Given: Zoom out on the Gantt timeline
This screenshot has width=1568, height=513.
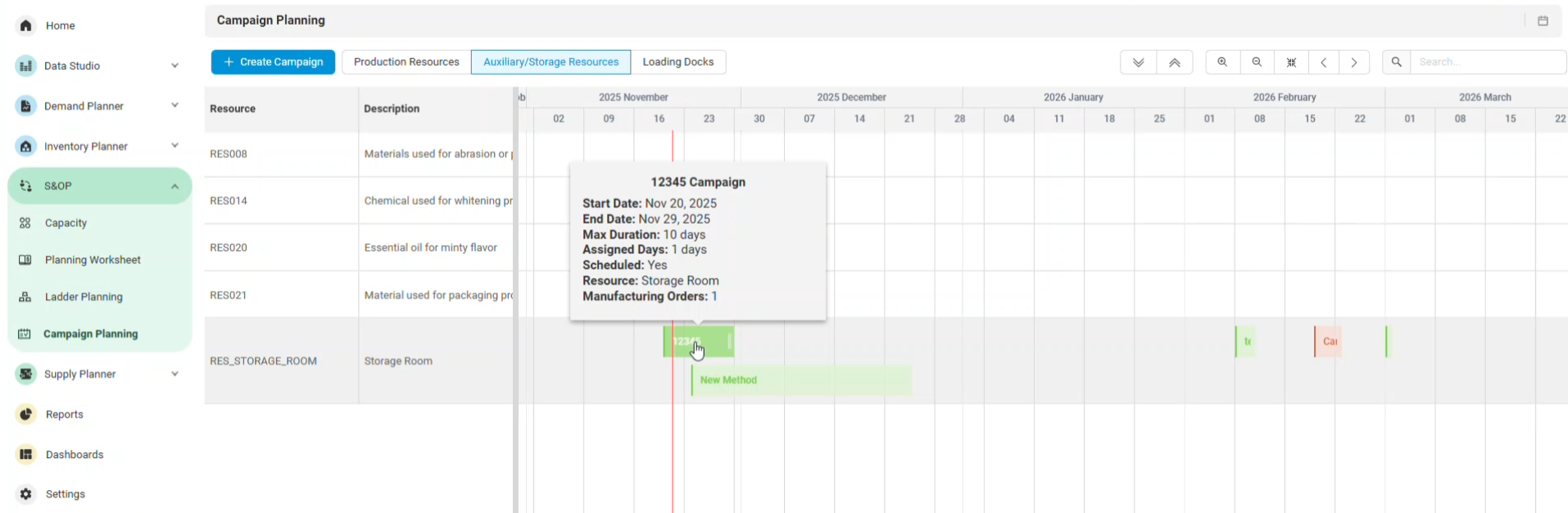Looking at the screenshot, I should click(x=1257, y=62).
